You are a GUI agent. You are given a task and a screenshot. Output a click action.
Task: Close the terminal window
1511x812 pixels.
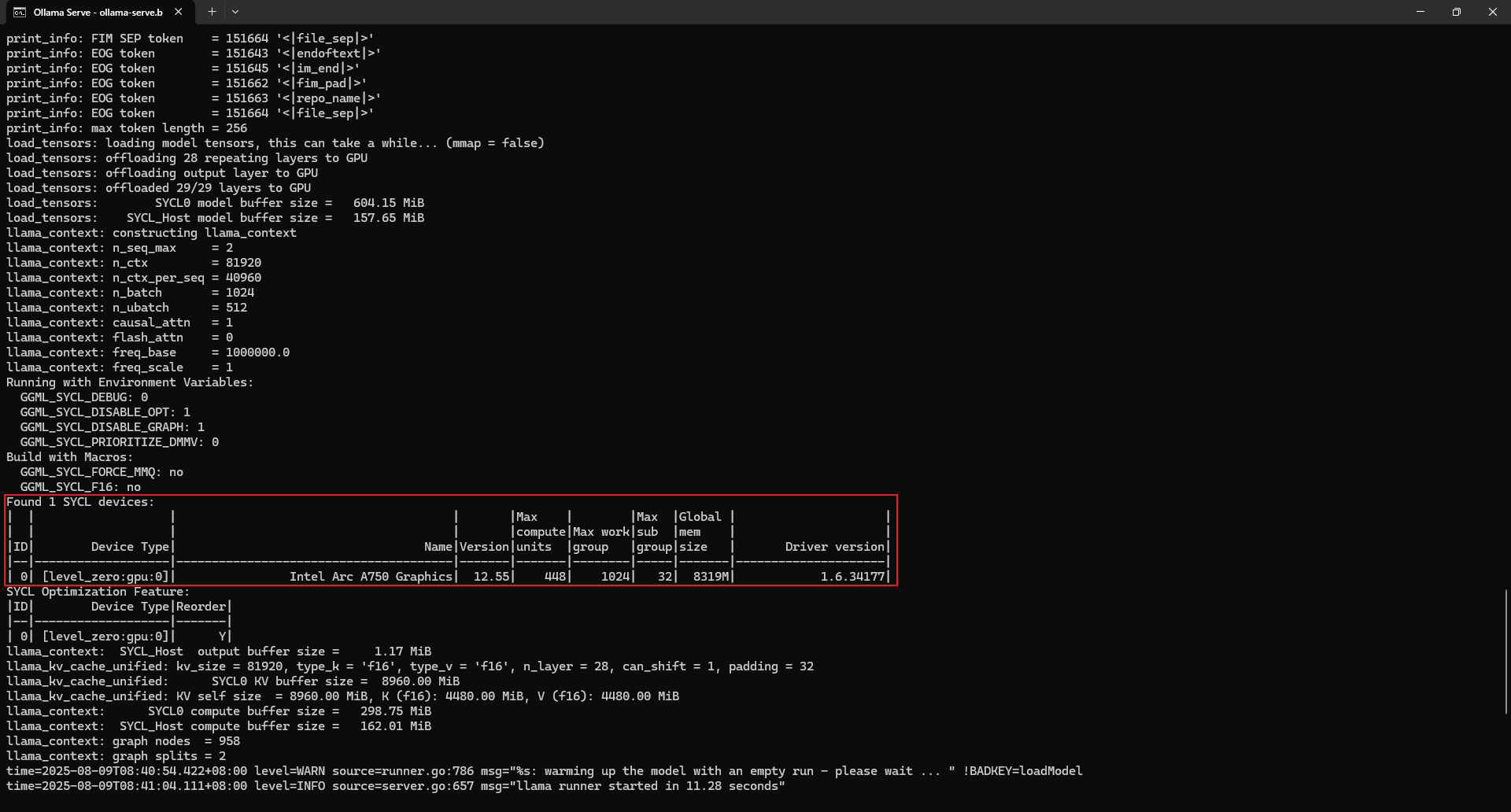pyautogui.click(x=1493, y=12)
